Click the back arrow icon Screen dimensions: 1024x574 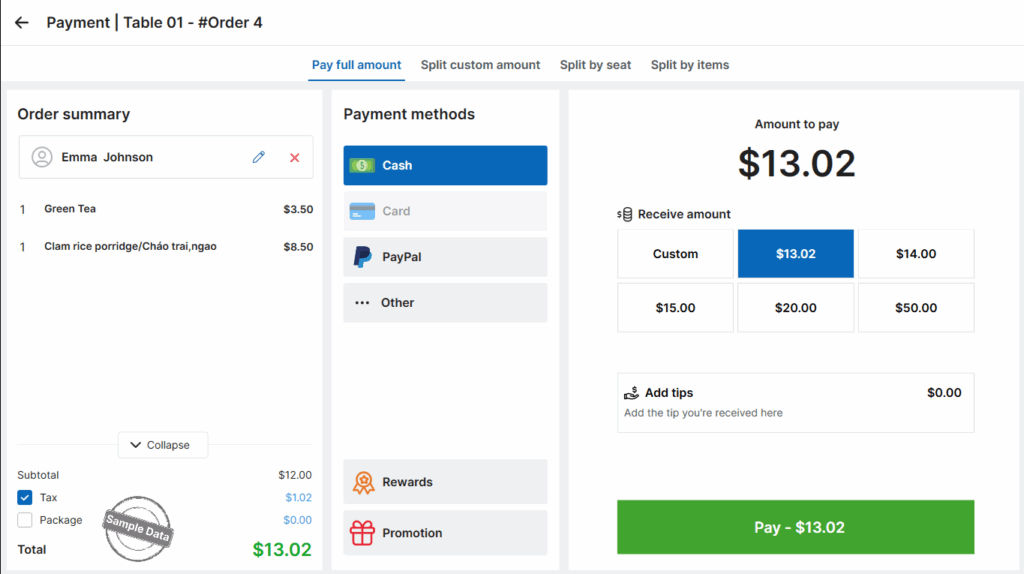[22, 22]
